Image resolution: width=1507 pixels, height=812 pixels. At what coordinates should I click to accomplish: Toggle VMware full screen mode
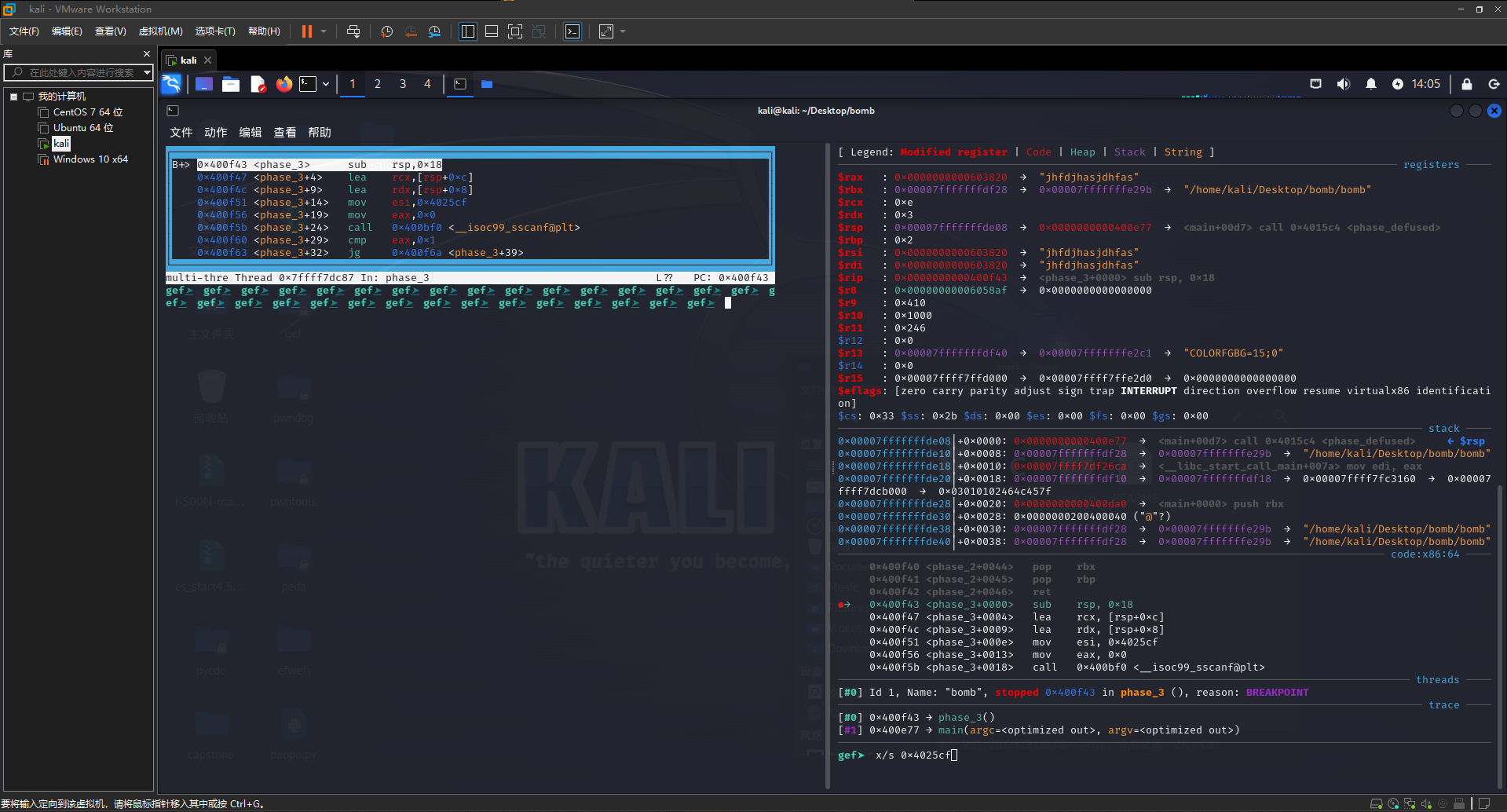(x=515, y=31)
